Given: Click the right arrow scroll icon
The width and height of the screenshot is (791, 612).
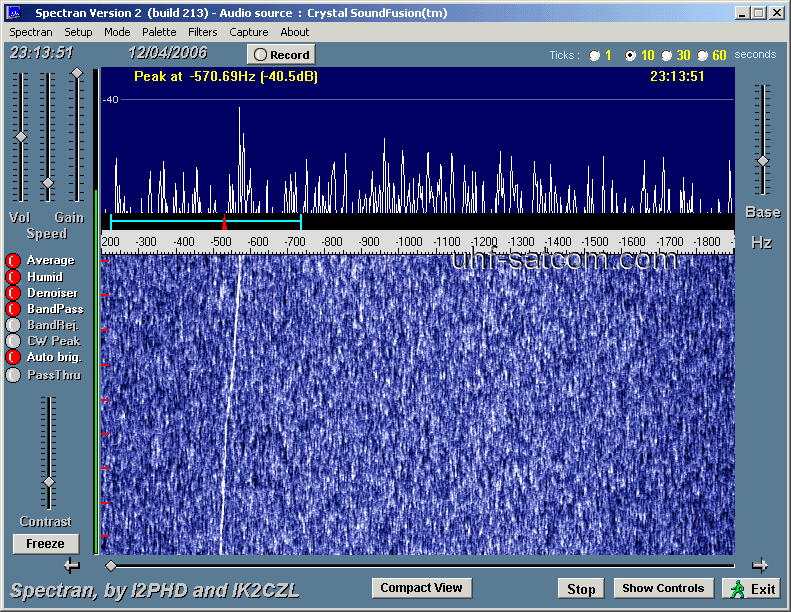Looking at the screenshot, I should [760, 566].
